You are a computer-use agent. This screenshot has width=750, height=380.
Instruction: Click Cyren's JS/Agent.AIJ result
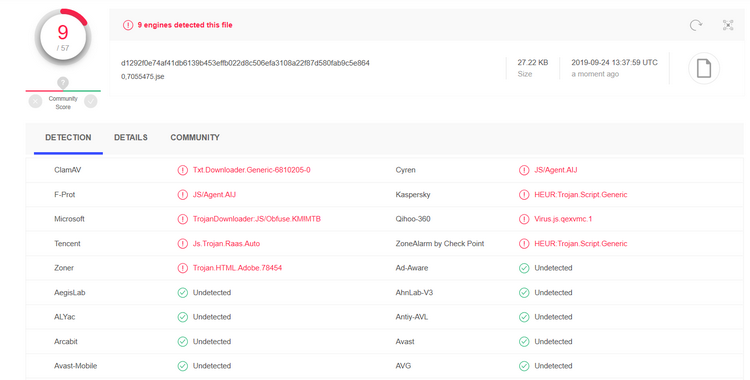(556, 170)
